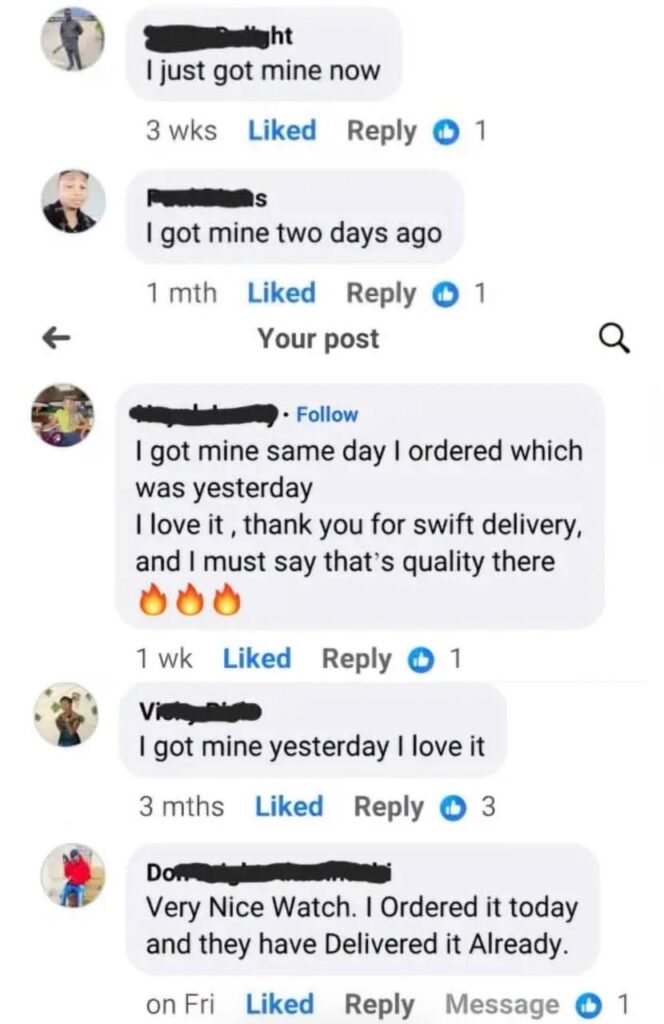Image resolution: width=664 pixels, height=1024 pixels.
Task: Open avatar of 'I got mine two days ago' commenter
Action: pyautogui.click(x=73, y=202)
